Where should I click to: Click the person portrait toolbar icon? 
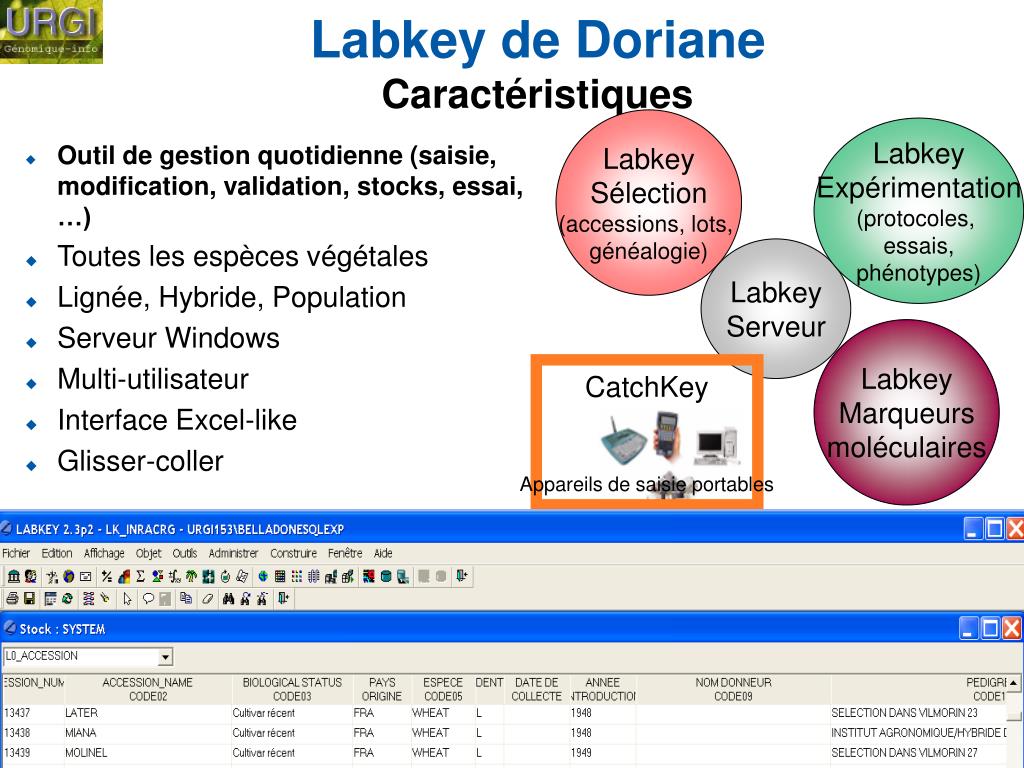tap(31, 577)
